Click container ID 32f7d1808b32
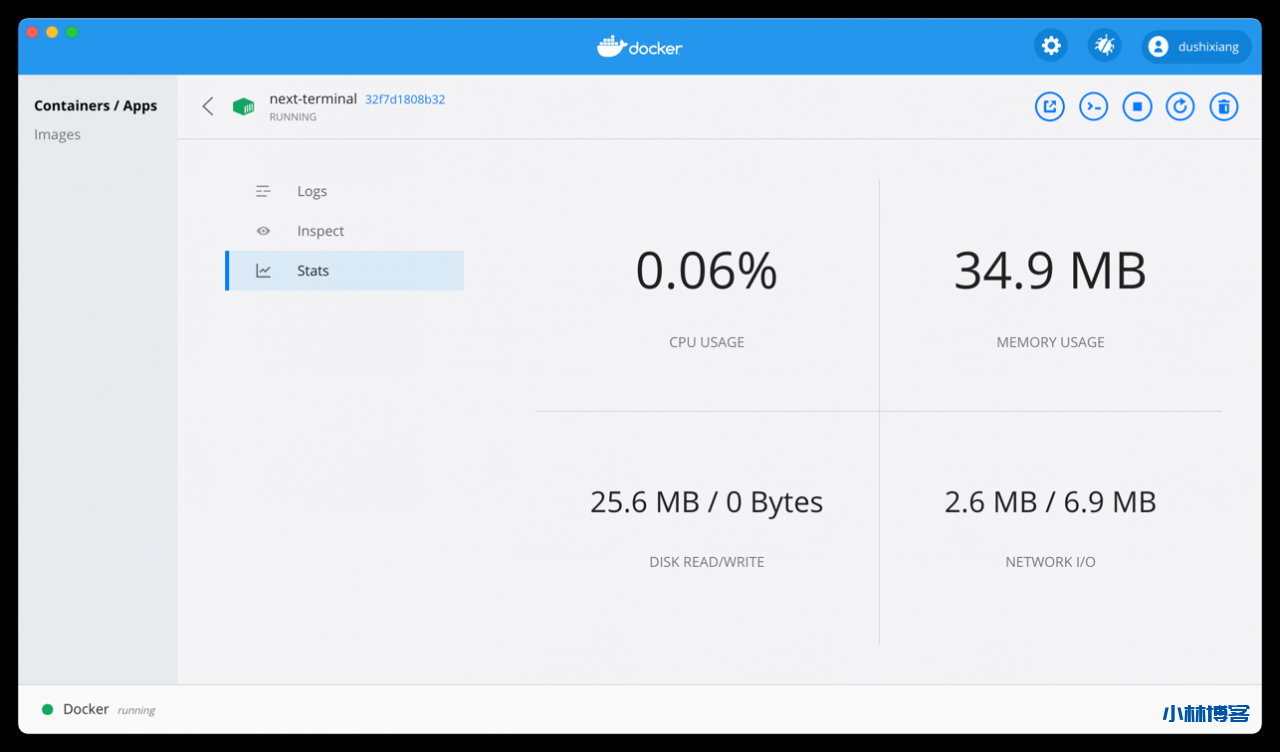Image resolution: width=1280 pixels, height=752 pixels. click(x=405, y=100)
